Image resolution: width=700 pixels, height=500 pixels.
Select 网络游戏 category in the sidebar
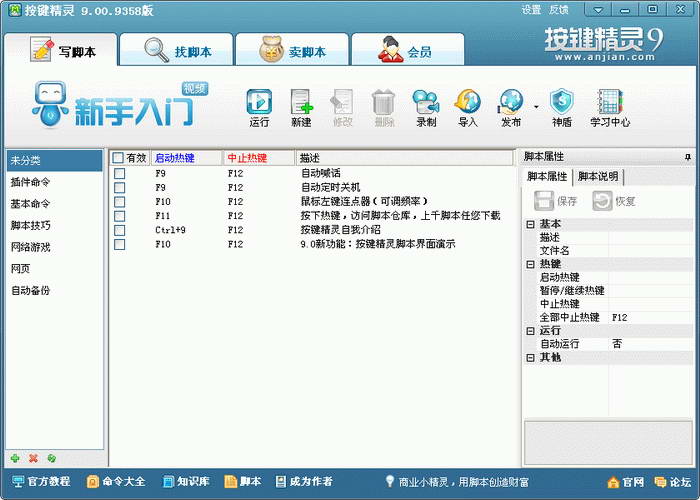(x=30, y=247)
